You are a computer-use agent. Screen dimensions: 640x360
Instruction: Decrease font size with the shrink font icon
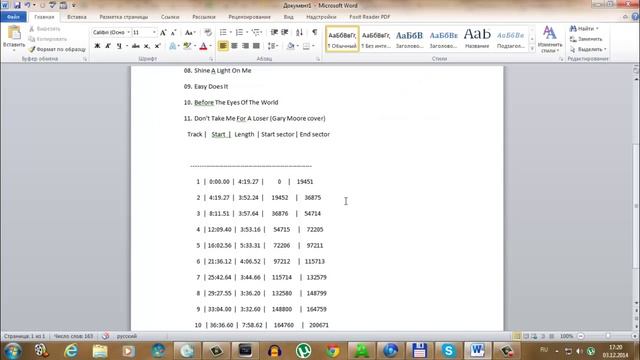[x=173, y=32]
